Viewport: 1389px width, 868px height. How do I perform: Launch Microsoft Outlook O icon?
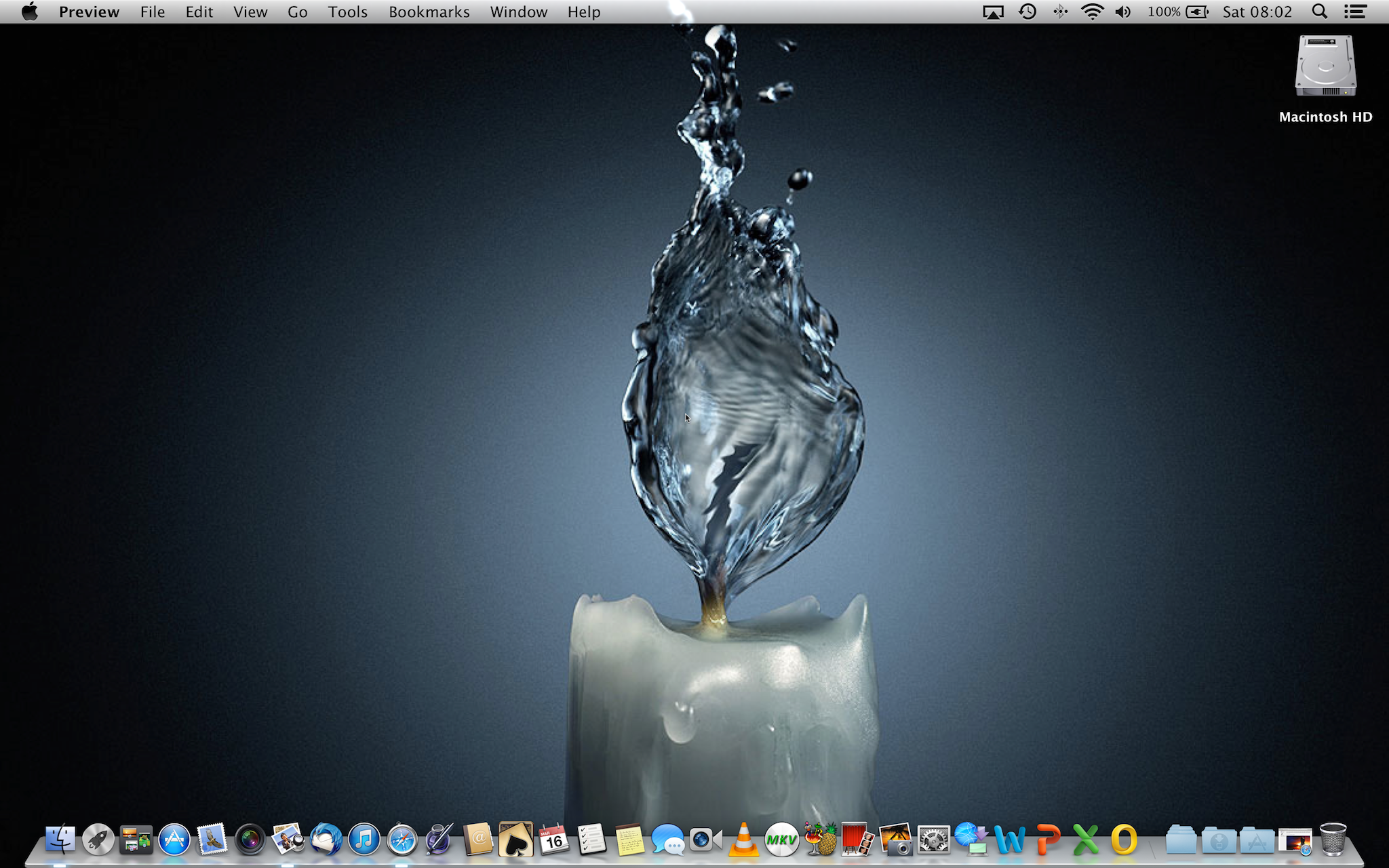pyautogui.click(x=1124, y=840)
